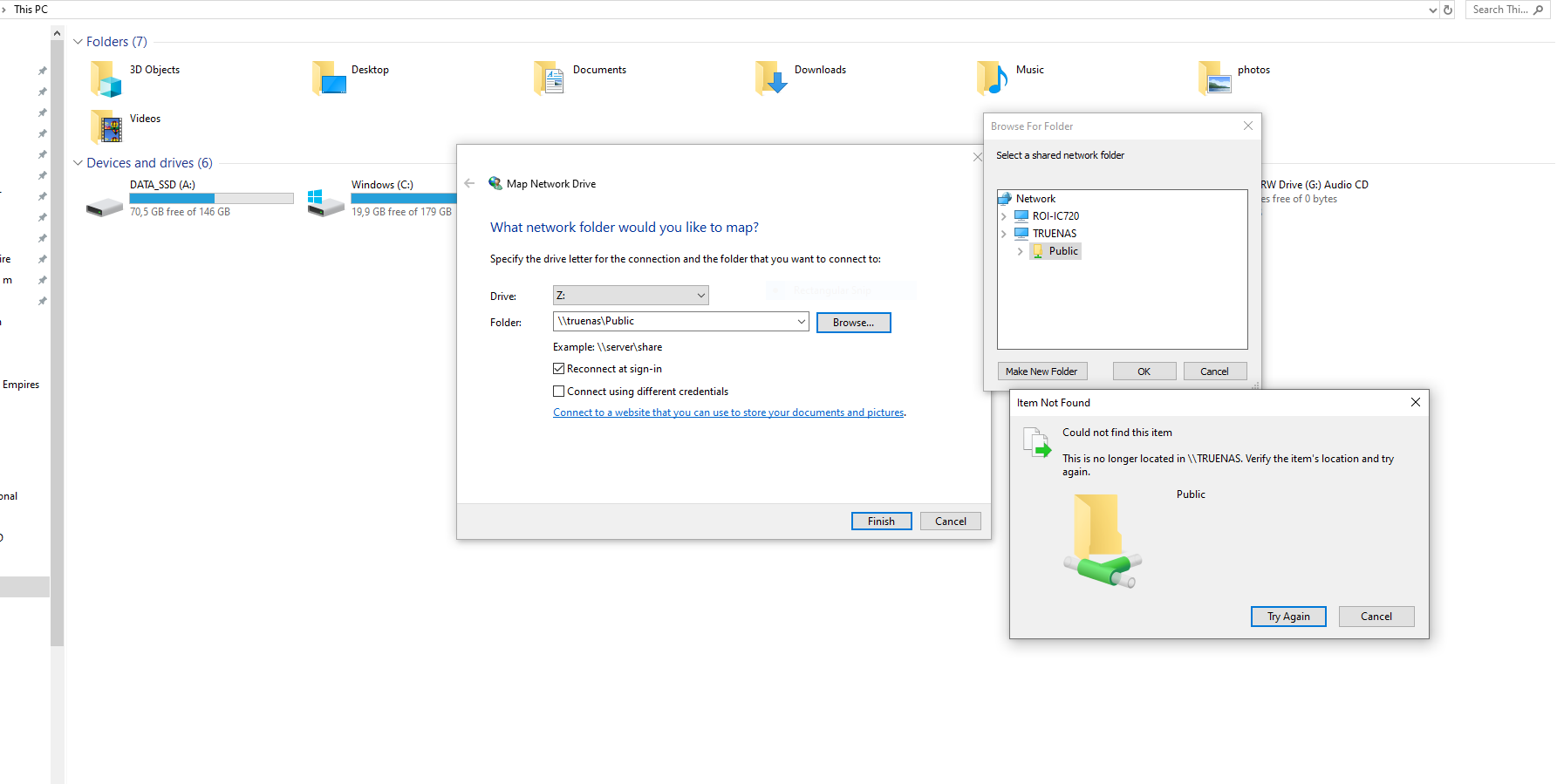
Task: Expand the ROI-IC720 network node
Action: click(1004, 216)
